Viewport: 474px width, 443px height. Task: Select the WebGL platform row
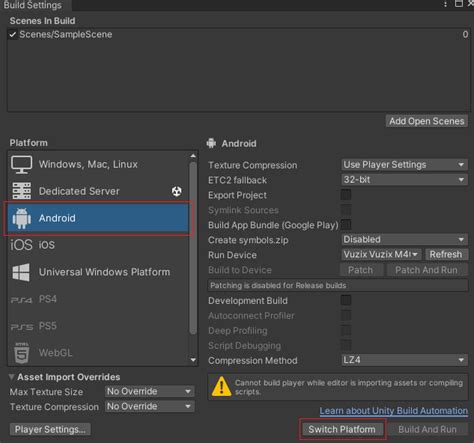99,353
